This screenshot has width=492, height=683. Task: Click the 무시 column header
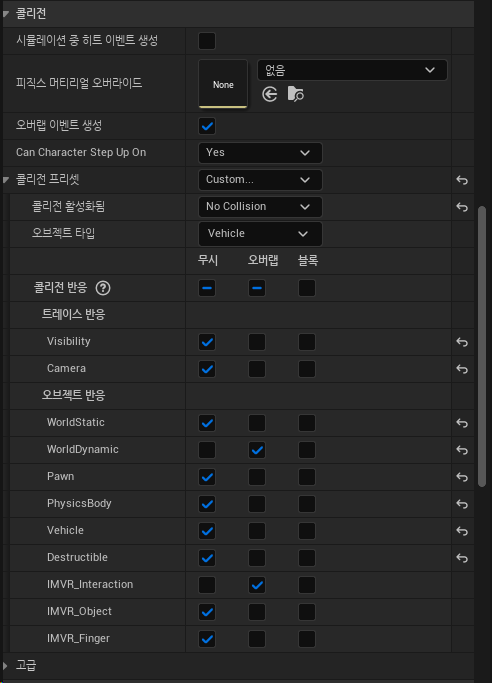(208, 260)
